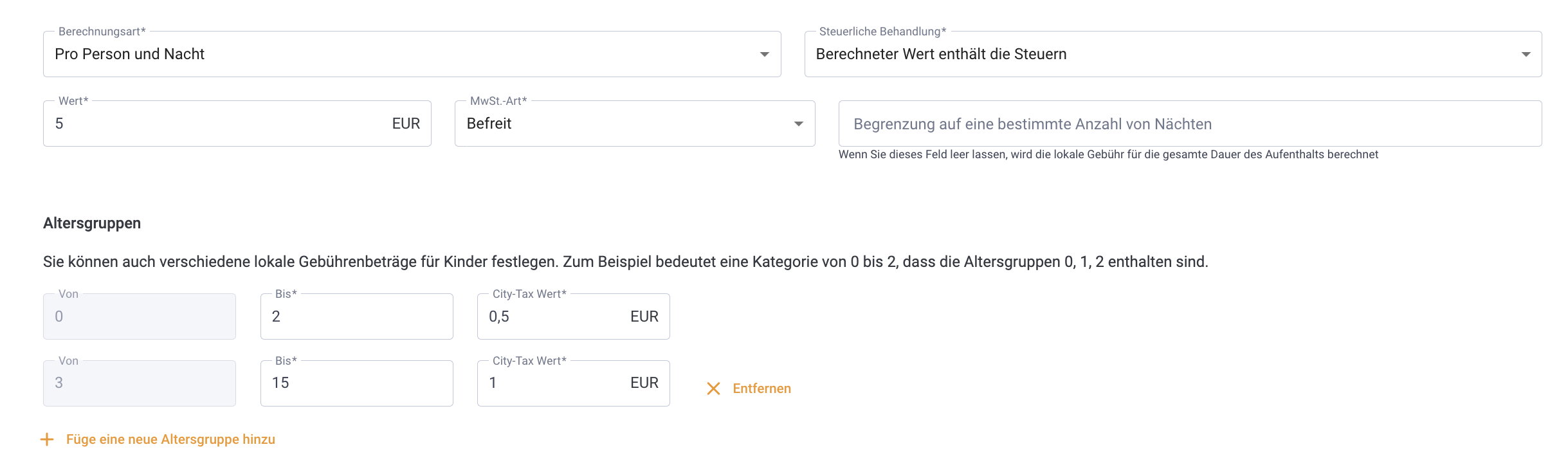Click the Berechneter Wert enthält die Steuern field
Image resolution: width=1568 pixels, height=476 pixels.
click(x=1173, y=54)
